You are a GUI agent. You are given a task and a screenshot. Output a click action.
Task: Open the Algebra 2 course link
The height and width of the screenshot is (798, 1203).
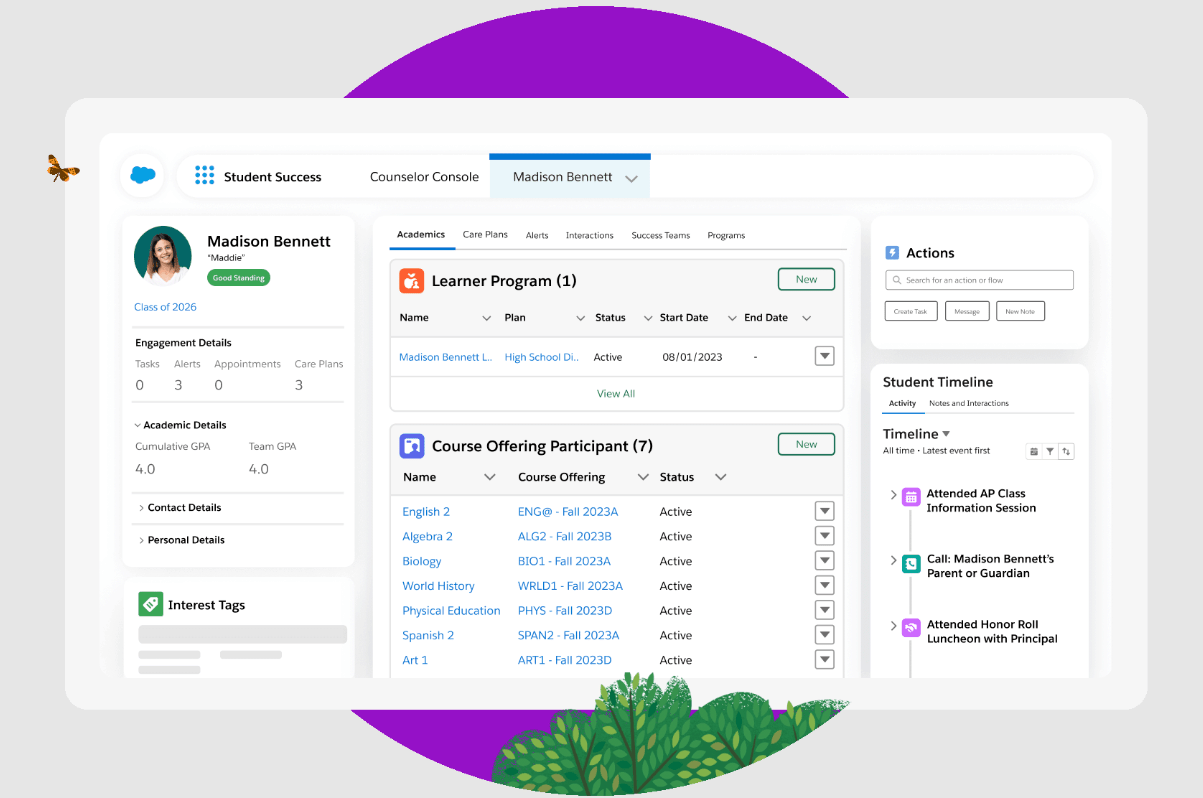click(x=427, y=537)
